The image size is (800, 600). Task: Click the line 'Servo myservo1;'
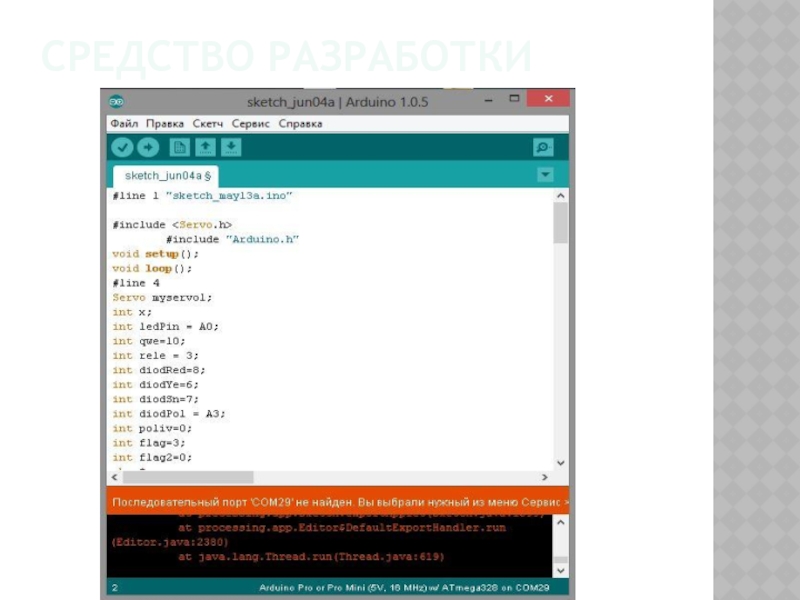tap(162, 297)
